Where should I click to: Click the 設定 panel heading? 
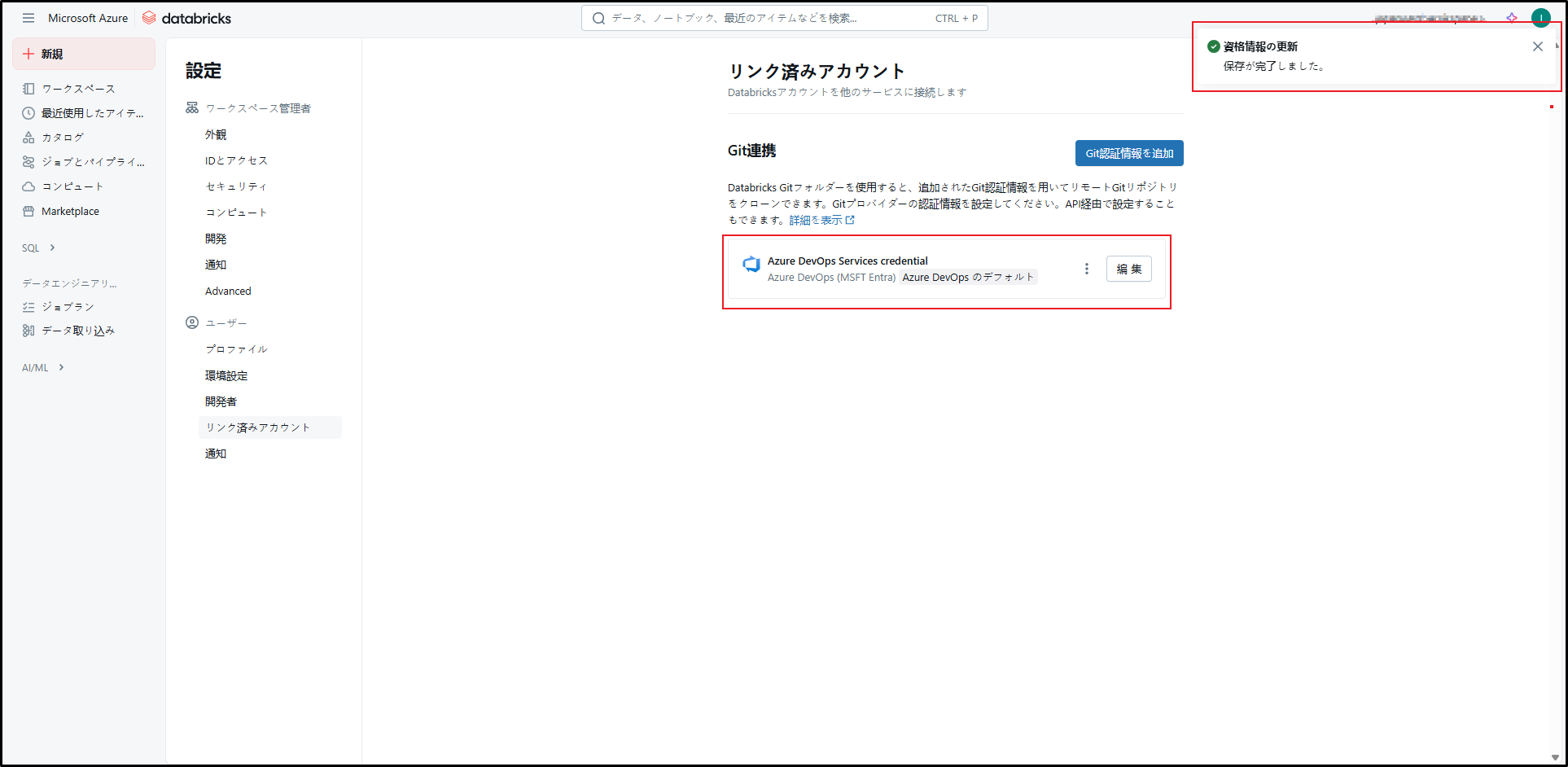pos(204,71)
